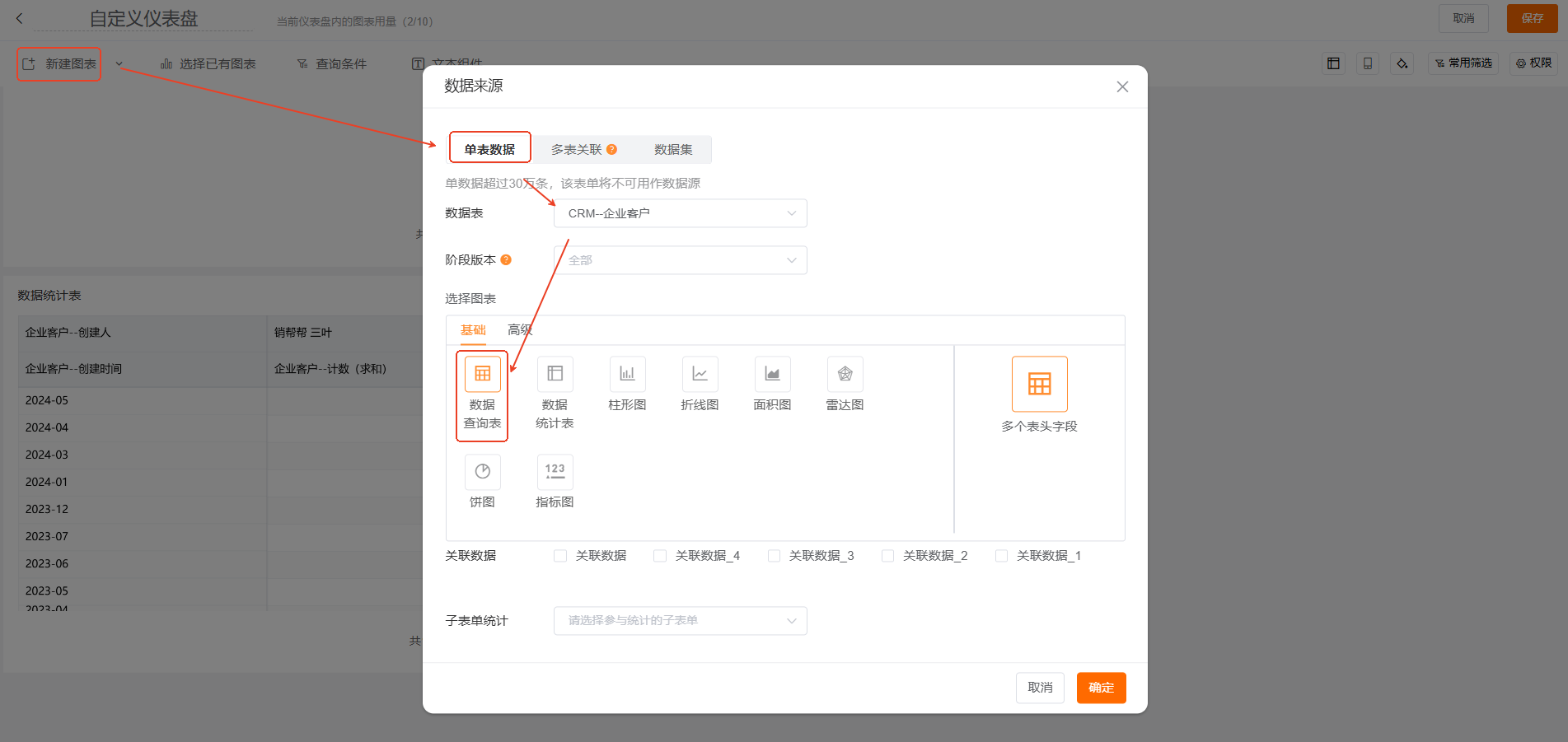
Task: Choose the 数据统计表 chart type
Action: tap(555, 375)
